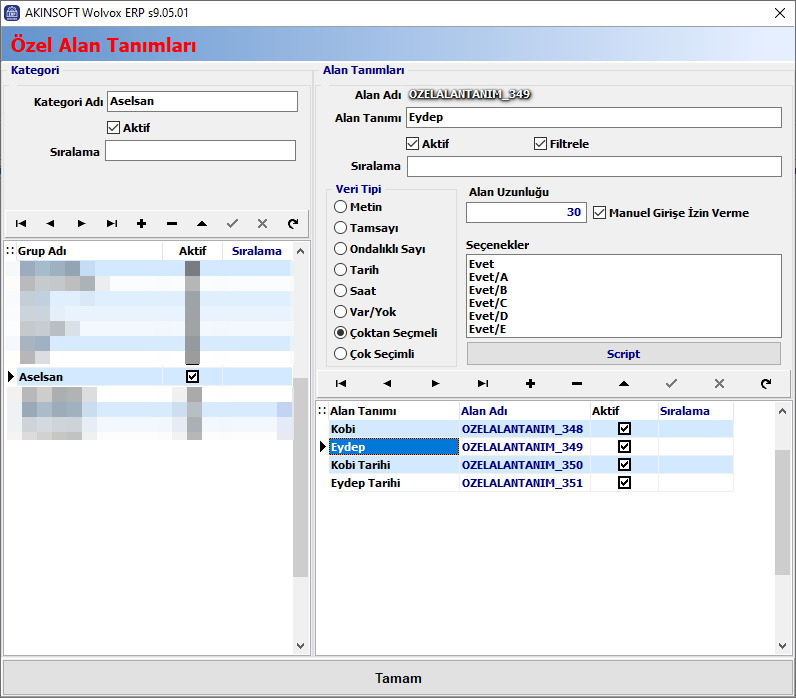The height and width of the screenshot is (698, 796).
Task: Go to next record in Alan Tanımları navigator
Action: coord(435,383)
